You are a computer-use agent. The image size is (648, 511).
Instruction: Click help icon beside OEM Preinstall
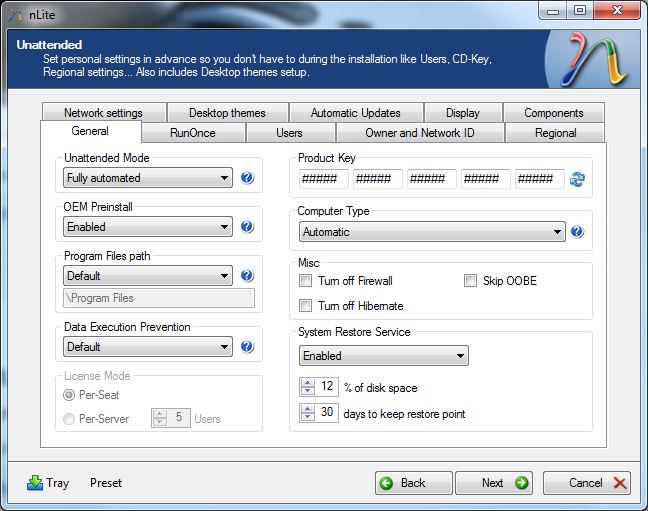[x=247, y=227]
